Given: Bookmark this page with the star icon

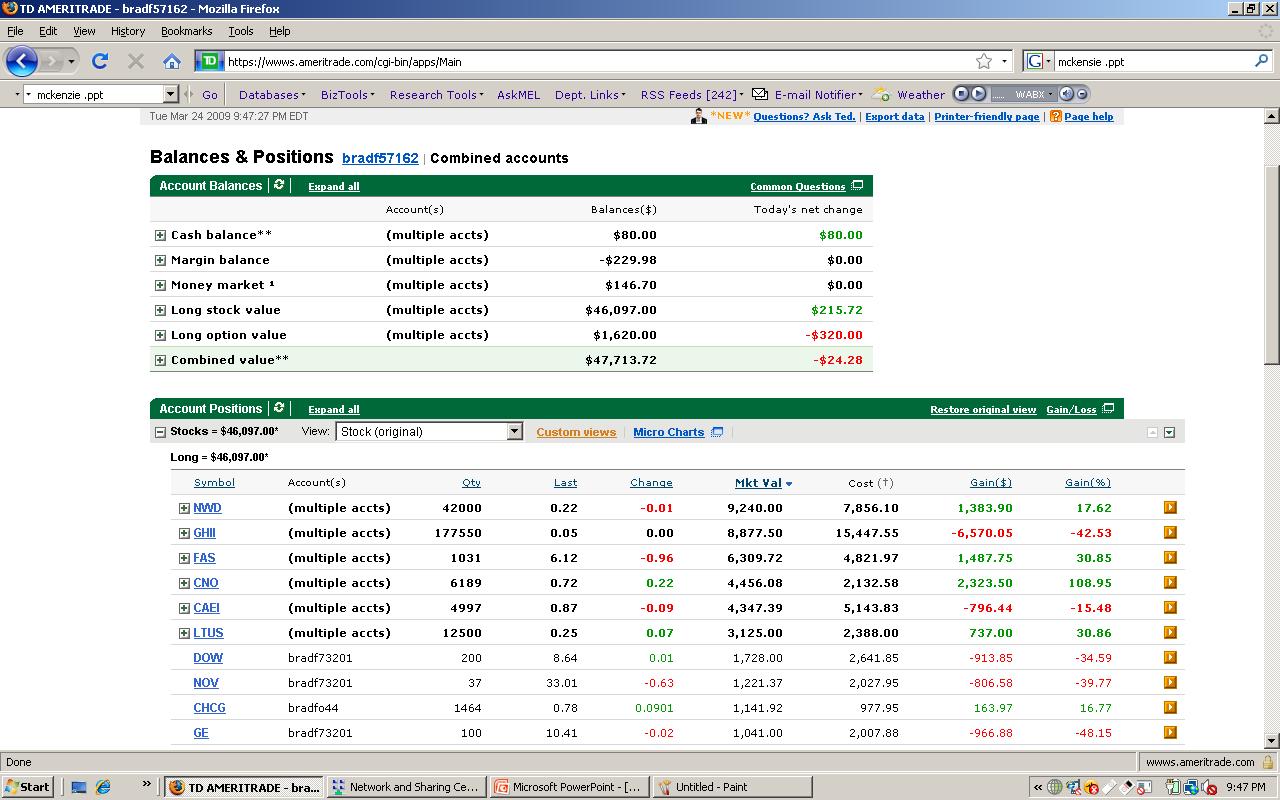Looking at the screenshot, I should pyautogui.click(x=984, y=61).
